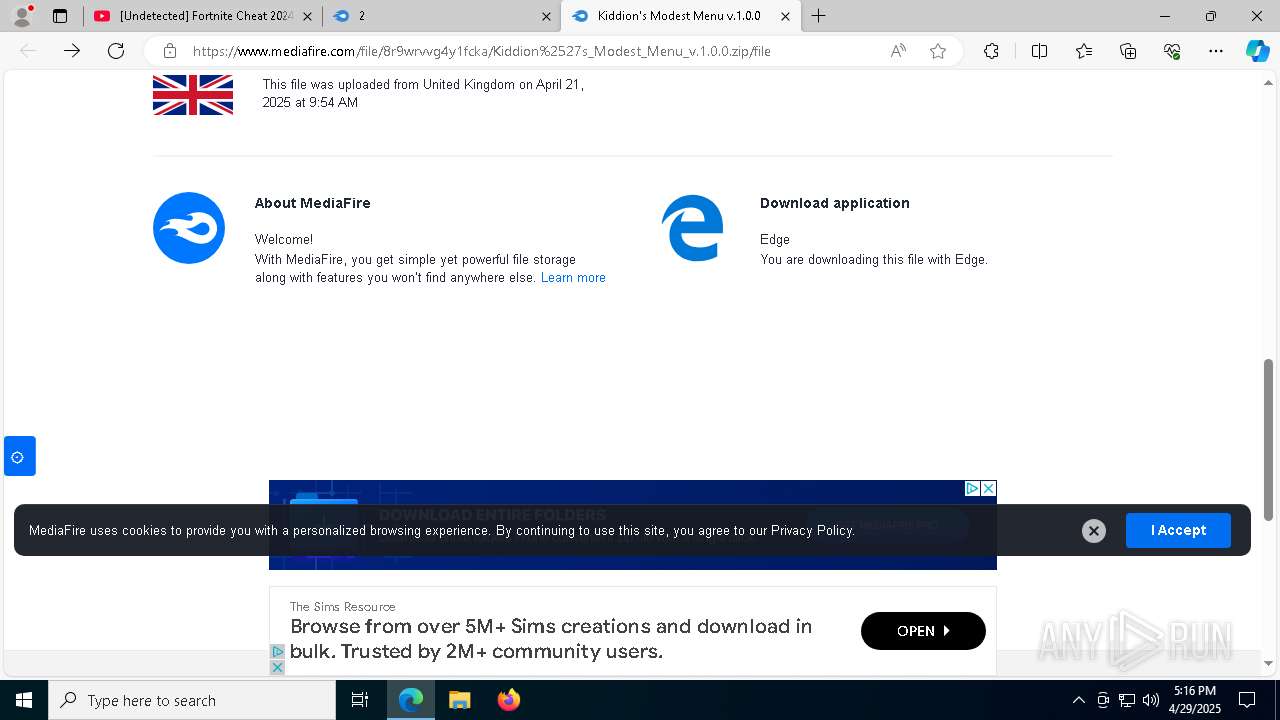1280x720 pixels.
Task: View site information lock icon
Action: pos(170,51)
